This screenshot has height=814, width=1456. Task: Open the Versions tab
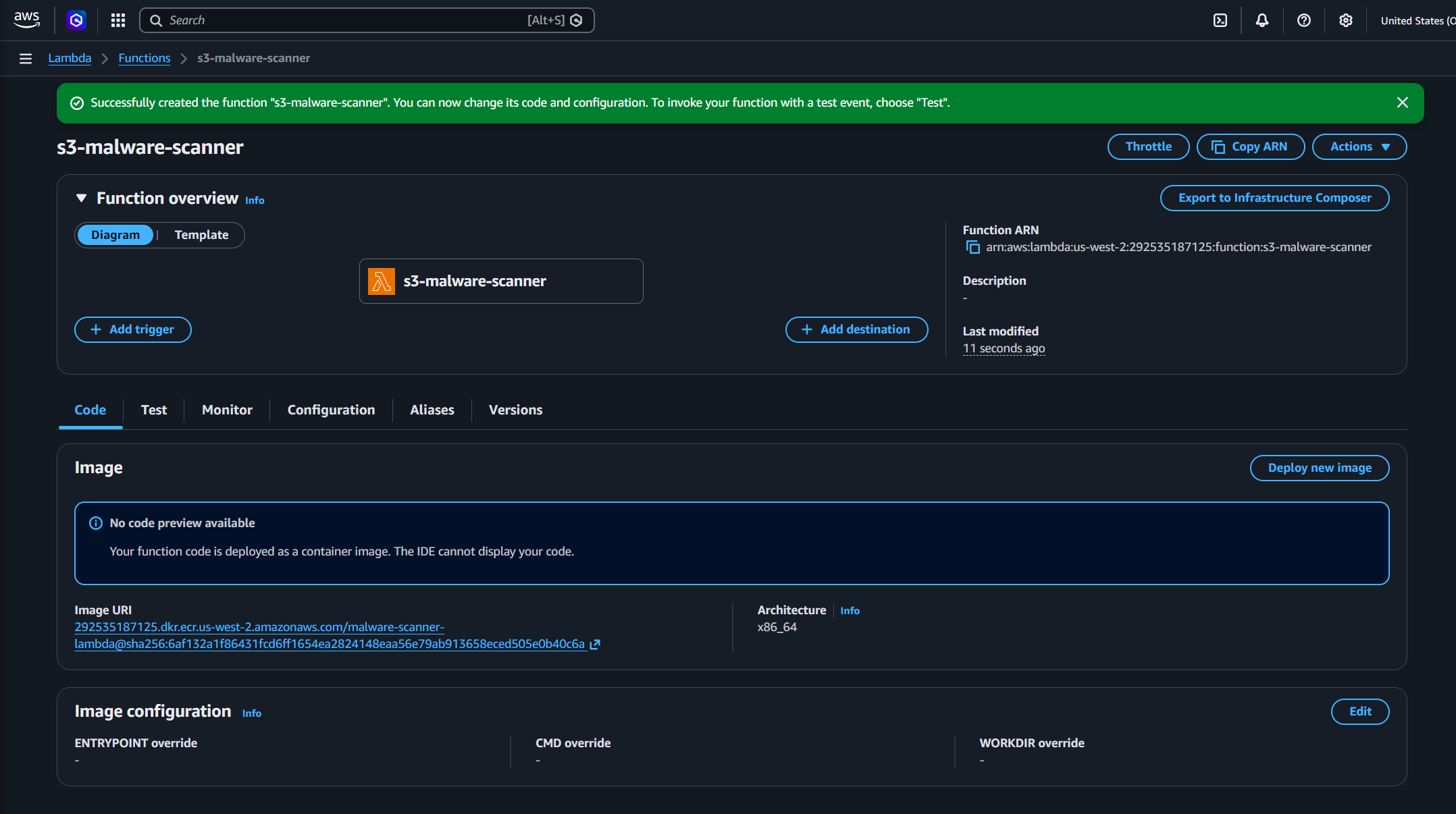click(515, 410)
